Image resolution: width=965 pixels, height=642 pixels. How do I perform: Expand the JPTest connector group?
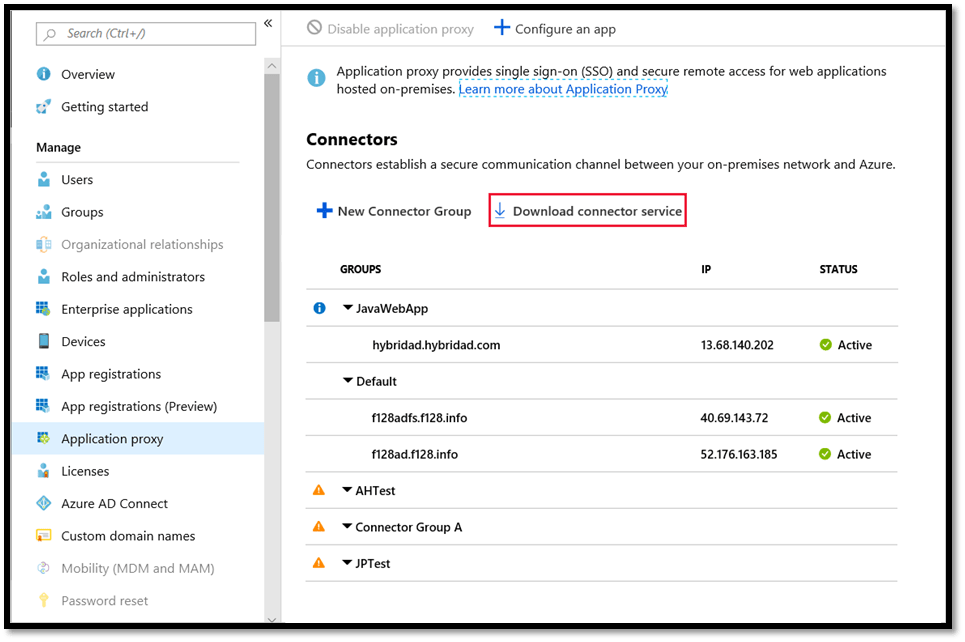click(x=347, y=563)
